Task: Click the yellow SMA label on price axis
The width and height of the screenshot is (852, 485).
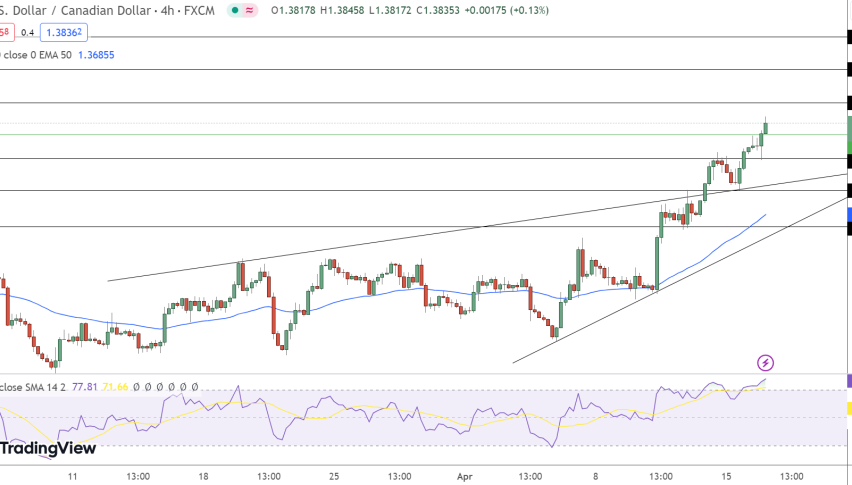Action: point(849,408)
